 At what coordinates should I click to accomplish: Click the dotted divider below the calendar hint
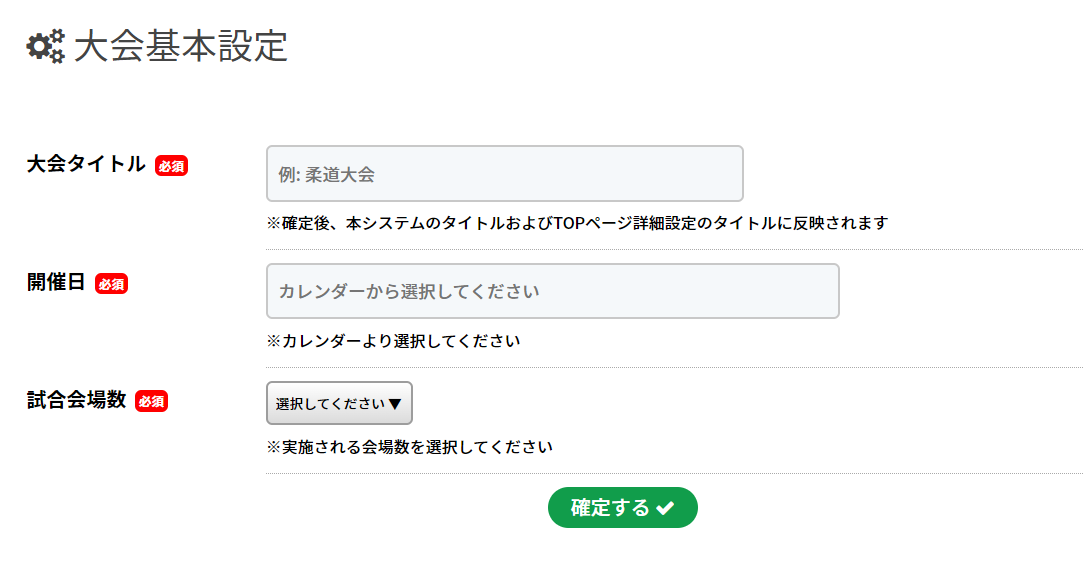click(674, 367)
